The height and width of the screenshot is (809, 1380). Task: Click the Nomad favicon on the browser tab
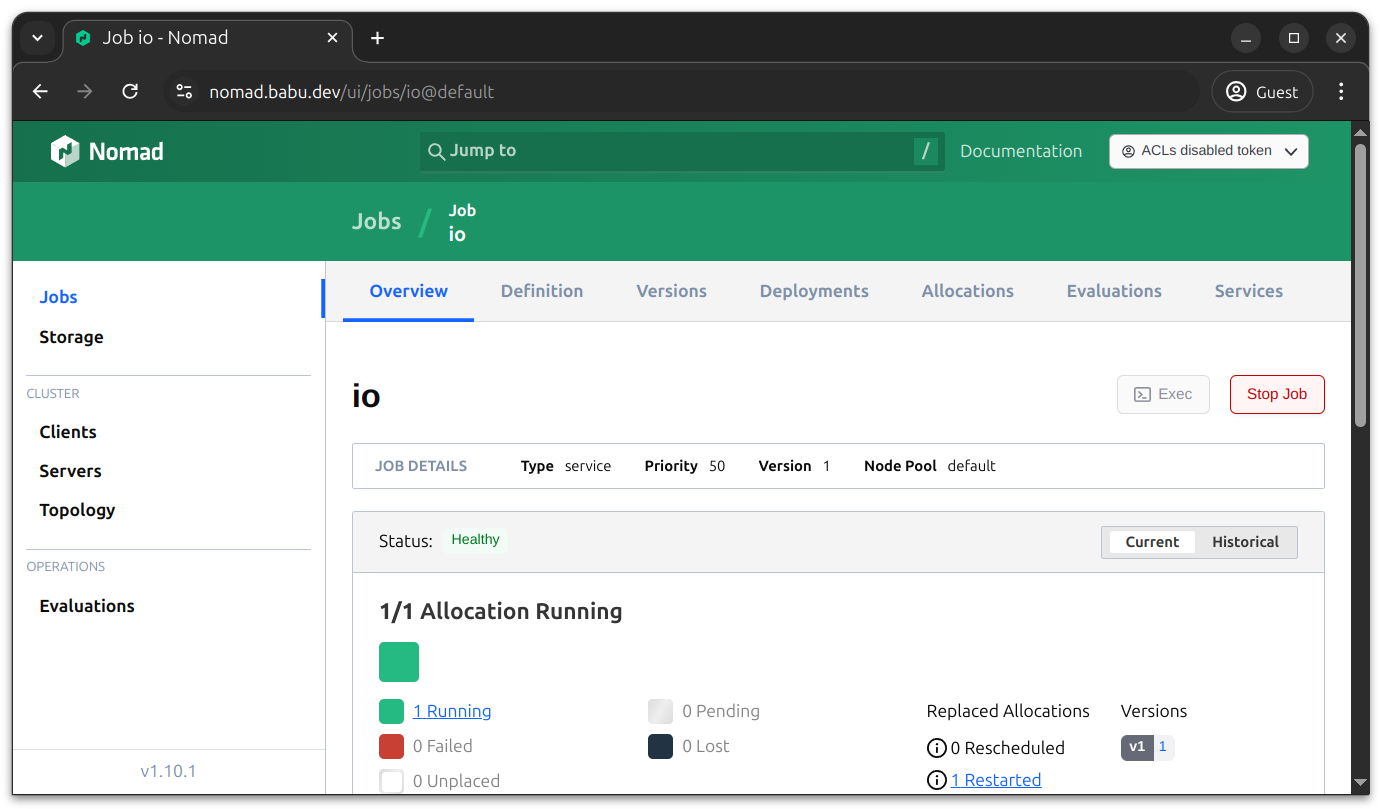[83, 38]
